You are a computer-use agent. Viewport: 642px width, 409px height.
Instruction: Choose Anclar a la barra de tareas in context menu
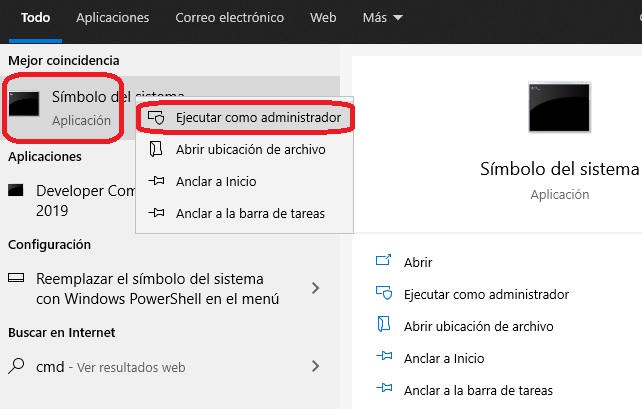(249, 213)
